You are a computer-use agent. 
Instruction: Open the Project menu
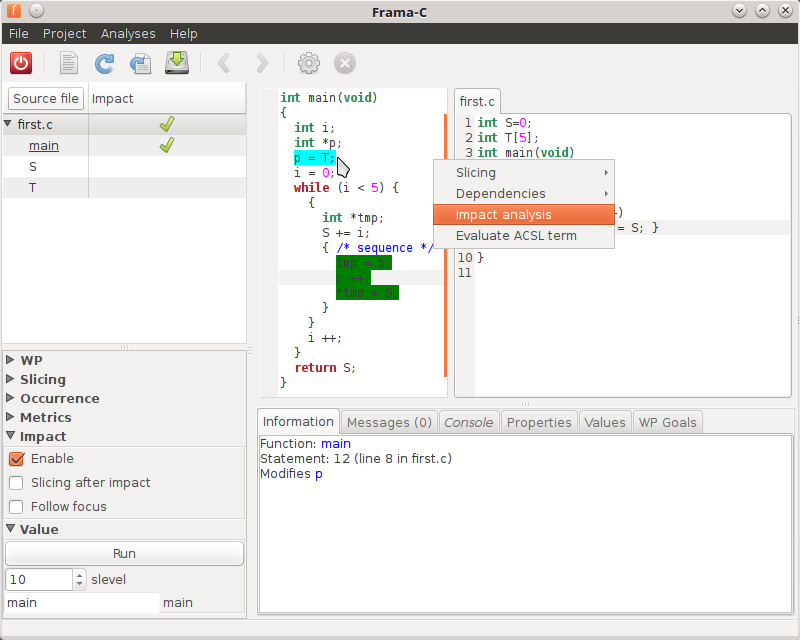64,34
